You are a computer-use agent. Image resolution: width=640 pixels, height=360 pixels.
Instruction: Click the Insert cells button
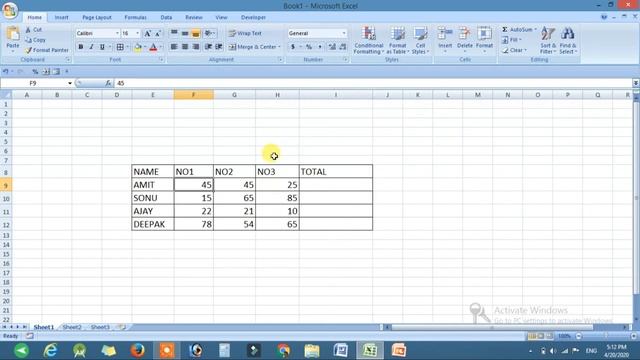pyautogui.click(x=445, y=40)
